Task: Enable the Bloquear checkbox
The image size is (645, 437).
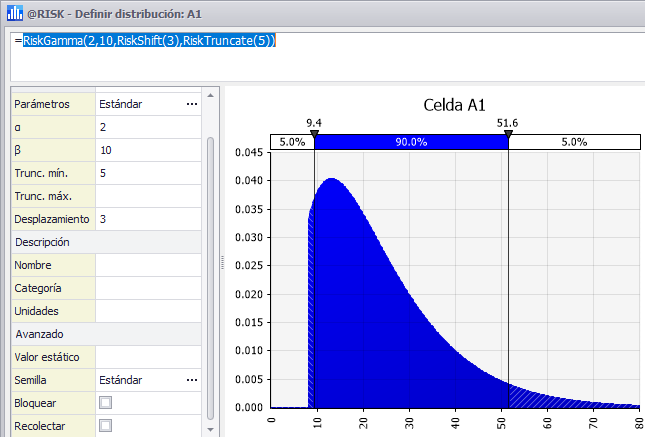Action: pyautogui.click(x=105, y=402)
